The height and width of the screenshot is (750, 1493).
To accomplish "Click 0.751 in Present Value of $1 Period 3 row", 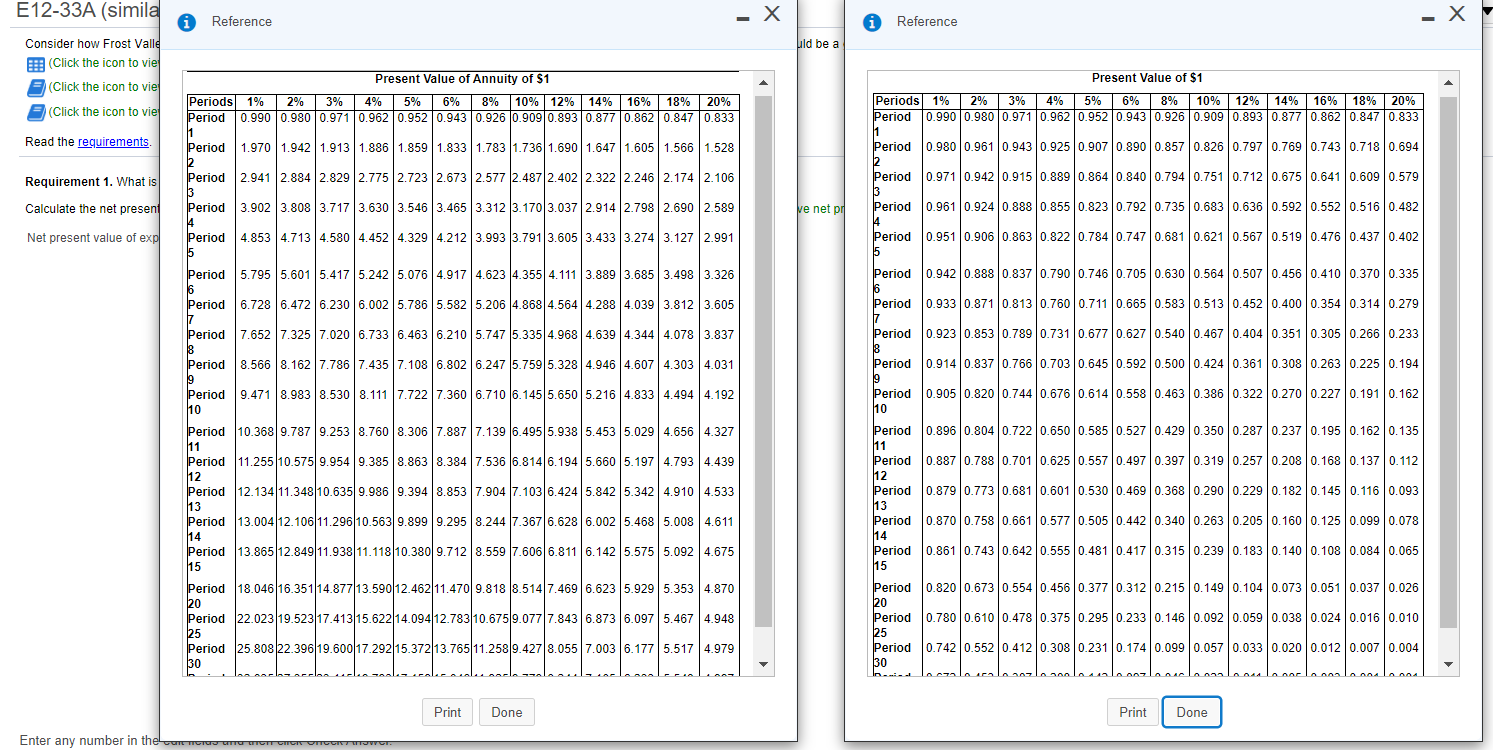I will click(1210, 177).
